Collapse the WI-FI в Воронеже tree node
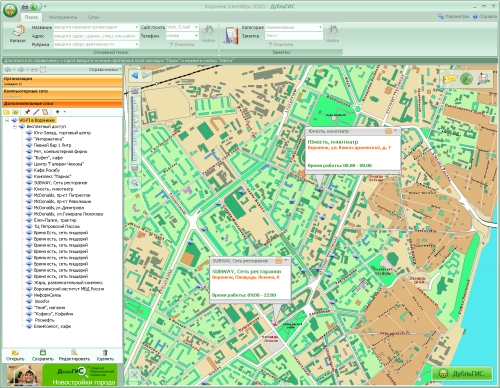 [x=7, y=120]
